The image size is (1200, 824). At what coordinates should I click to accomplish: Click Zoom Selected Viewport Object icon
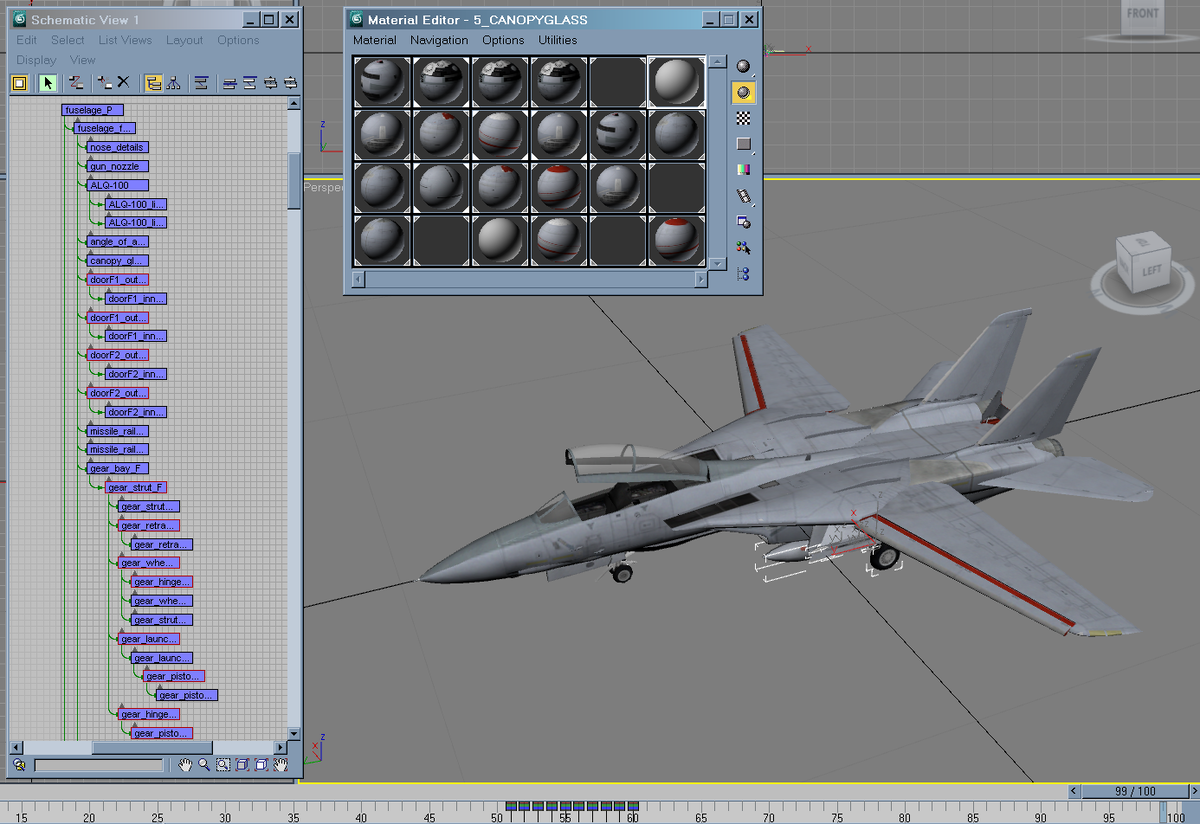[x=19, y=765]
